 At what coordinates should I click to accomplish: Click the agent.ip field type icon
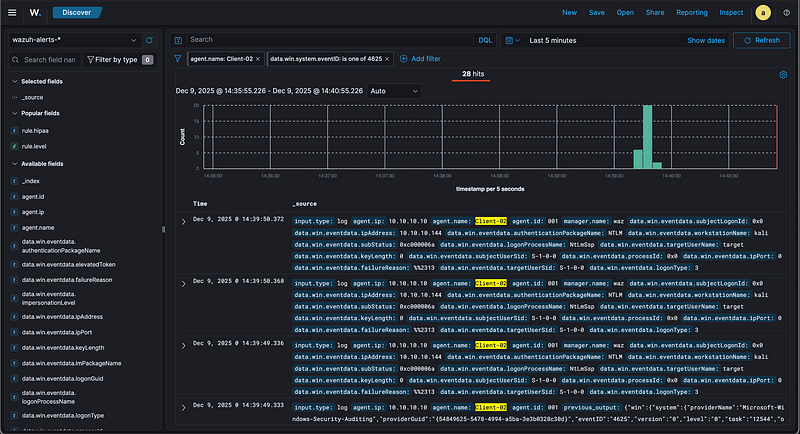coord(14,212)
